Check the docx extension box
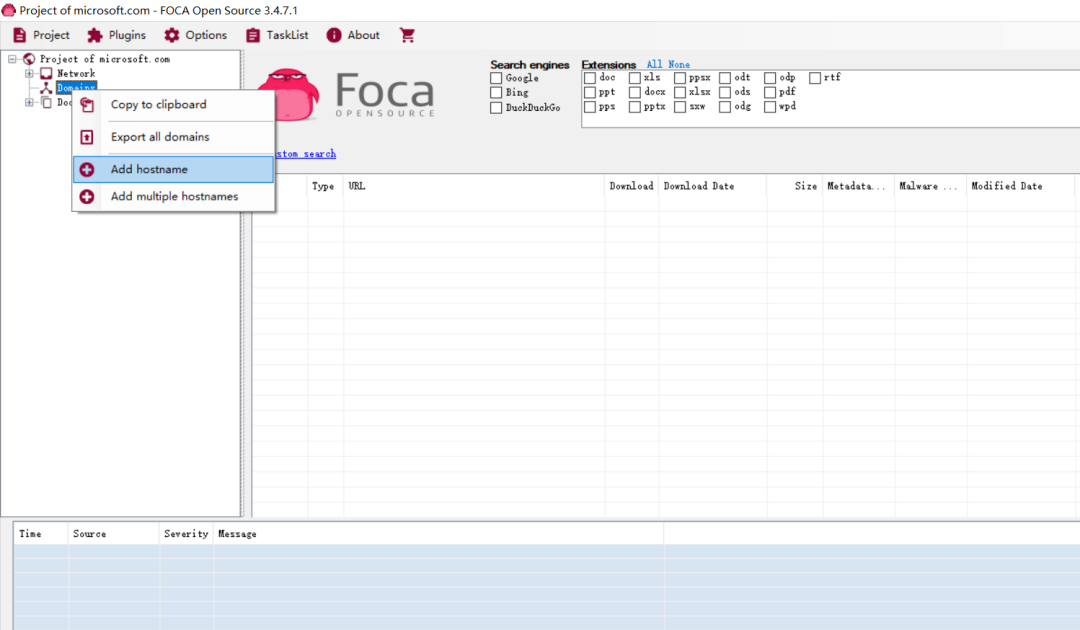The width and height of the screenshot is (1080, 630). (x=635, y=92)
